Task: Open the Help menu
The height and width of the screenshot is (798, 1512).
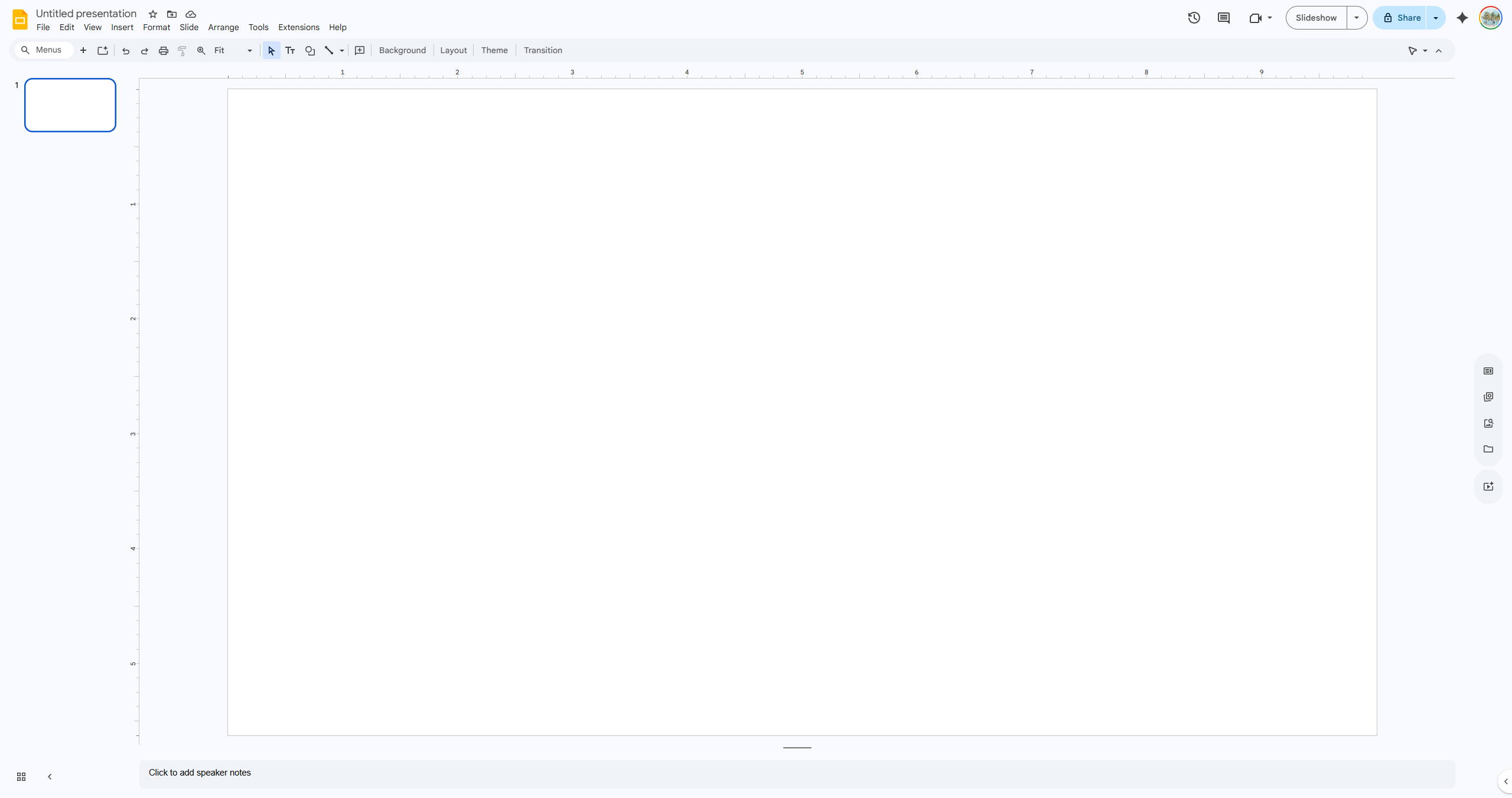Action: click(338, 27)
